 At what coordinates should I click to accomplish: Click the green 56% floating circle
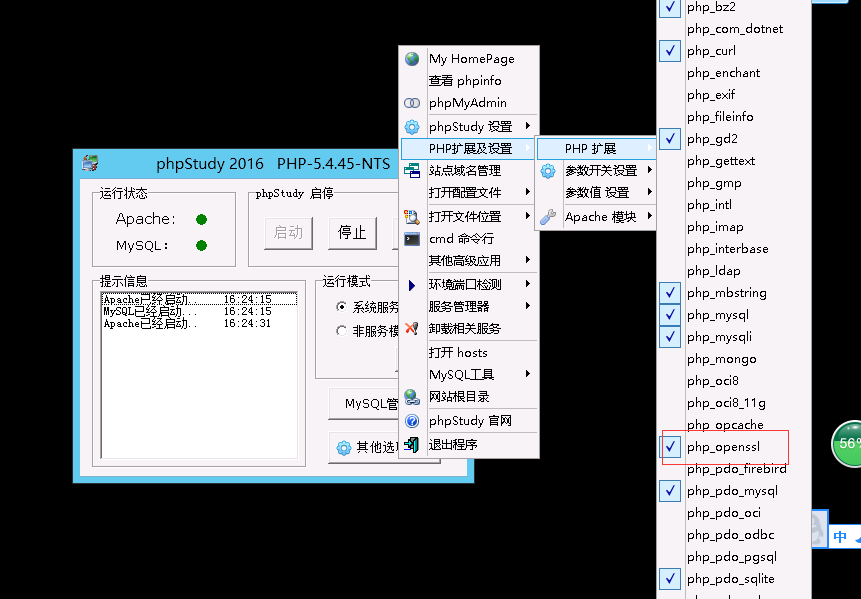click(847, 444)
